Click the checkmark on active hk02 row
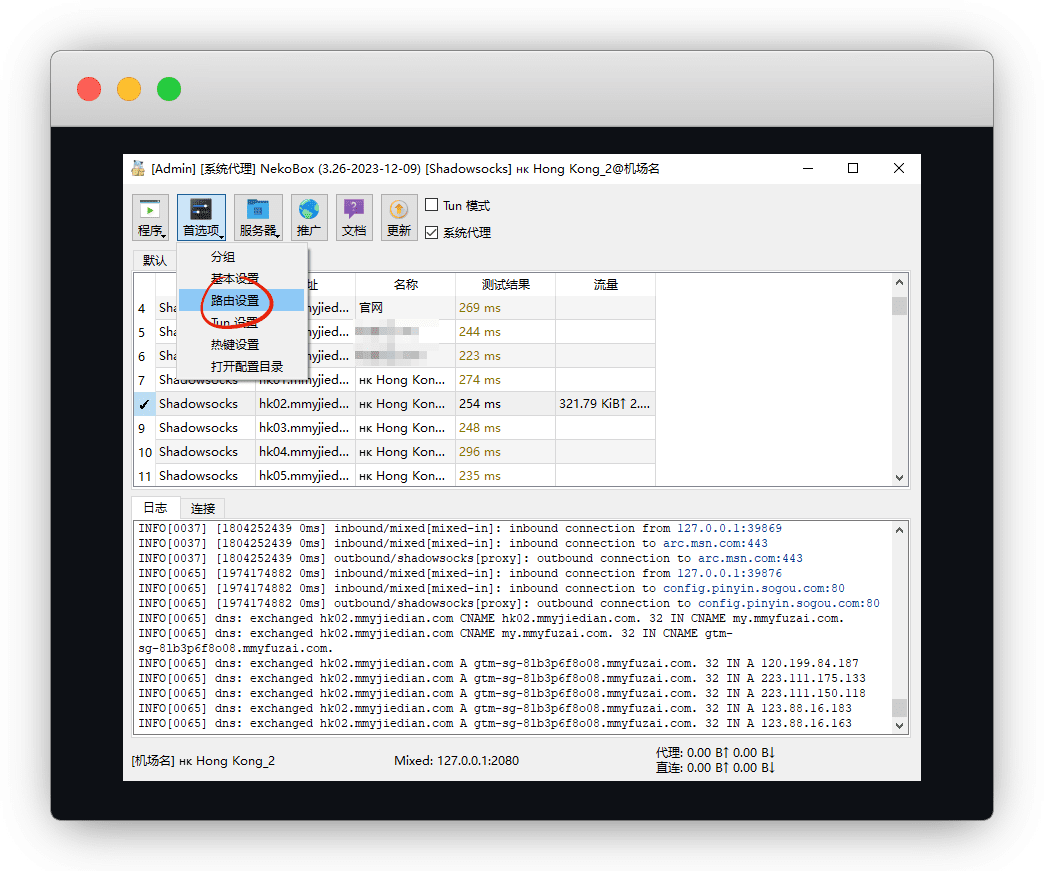1044x871 pixels. pyautogui.click(x=144, y=404)
